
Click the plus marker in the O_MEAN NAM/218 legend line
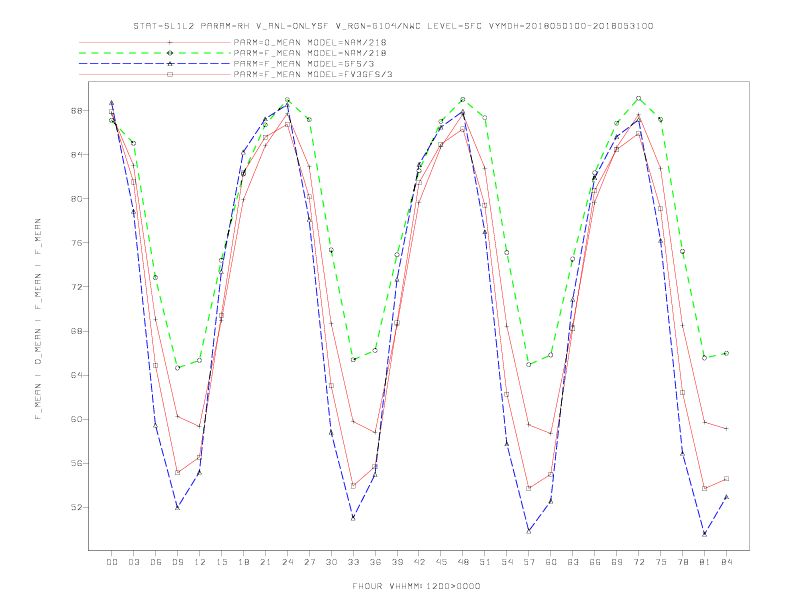[170, 42]
